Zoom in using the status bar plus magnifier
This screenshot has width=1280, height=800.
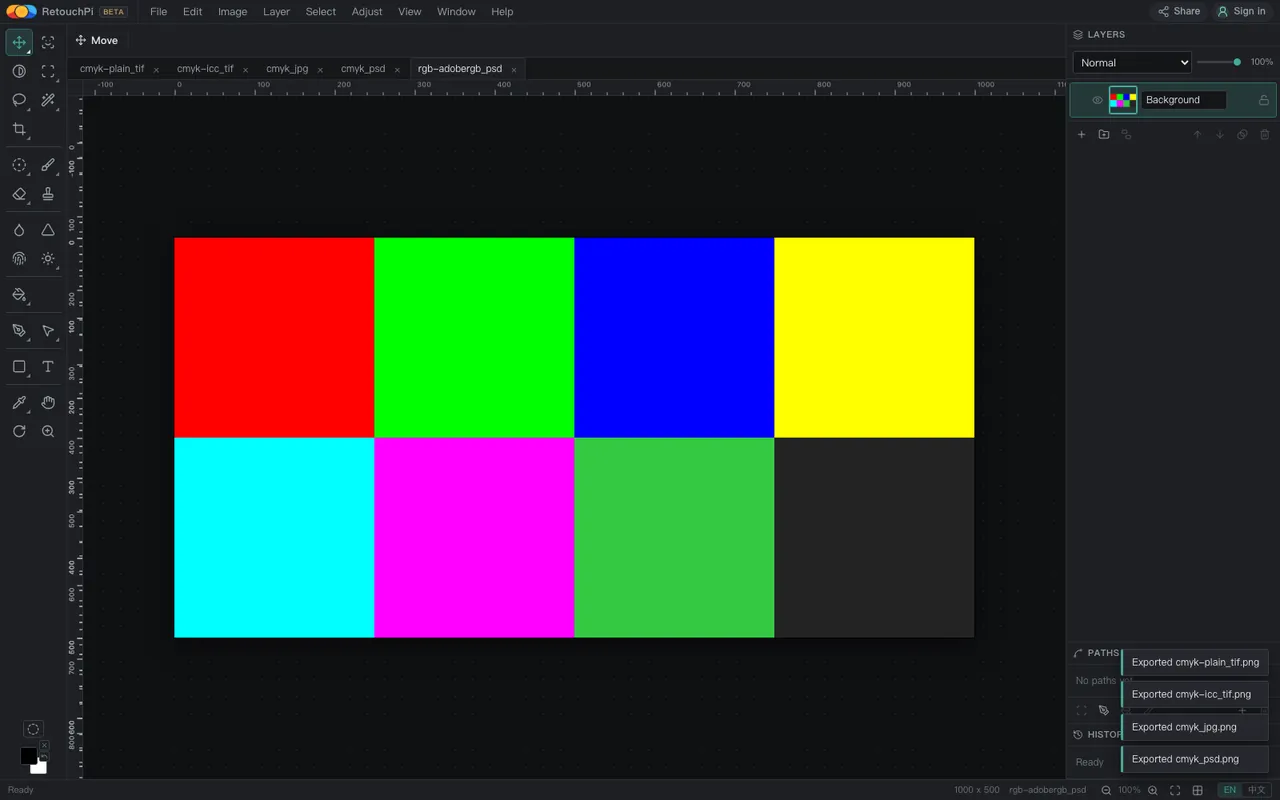click(x=1153, y=790)
